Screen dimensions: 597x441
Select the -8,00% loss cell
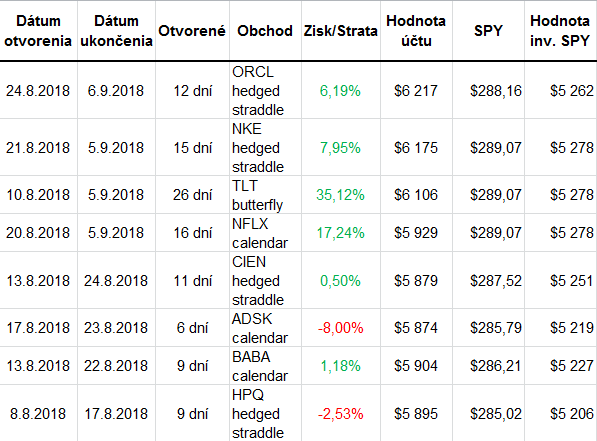[x=341, y=328]
